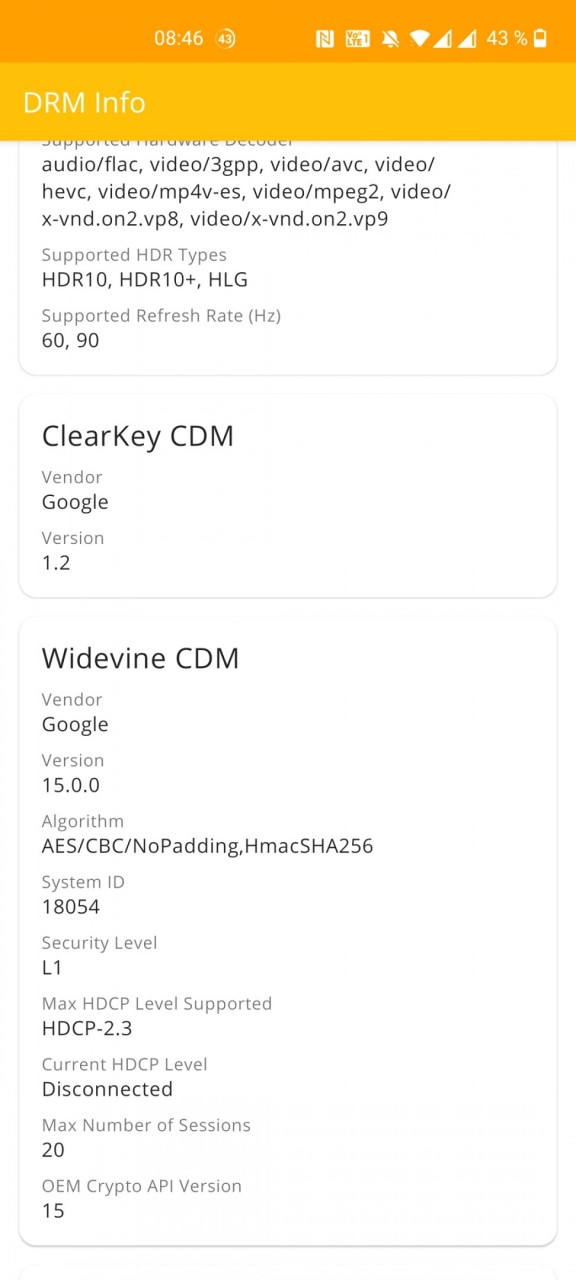Tap the DRM Info app title
Image resolution: width=576 pixels, height=1280 pixels.
84,102
